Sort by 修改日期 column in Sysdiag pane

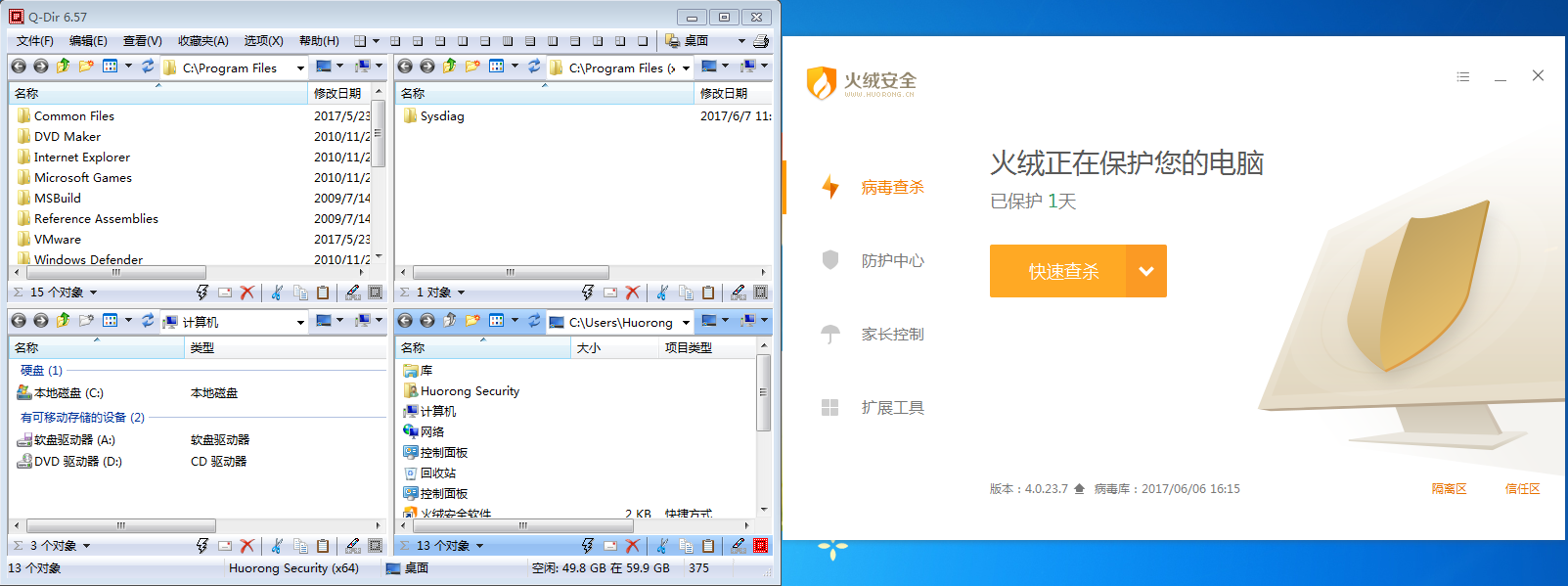[x=734, y=93]
